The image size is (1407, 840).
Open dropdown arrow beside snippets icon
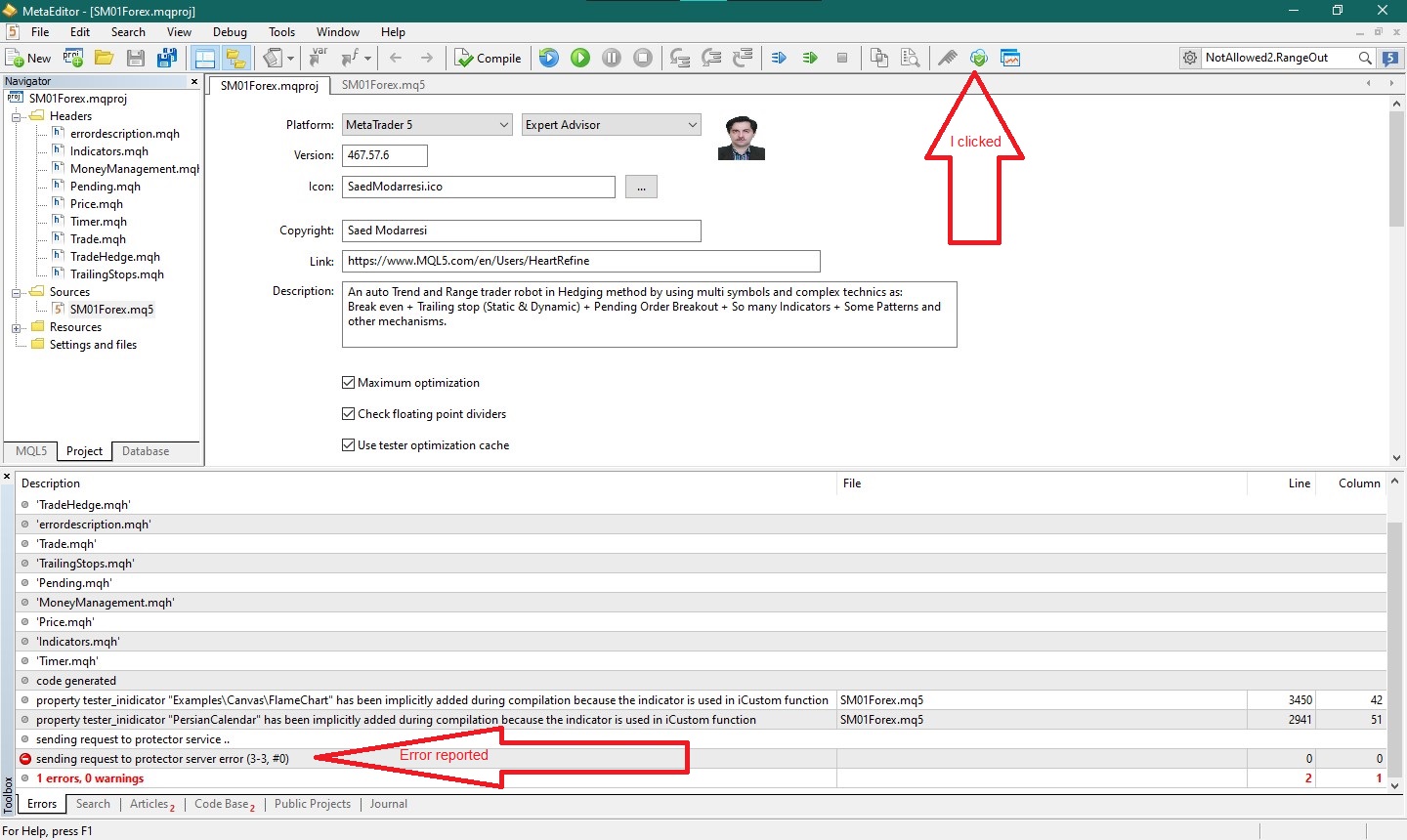tap(290, 59)
